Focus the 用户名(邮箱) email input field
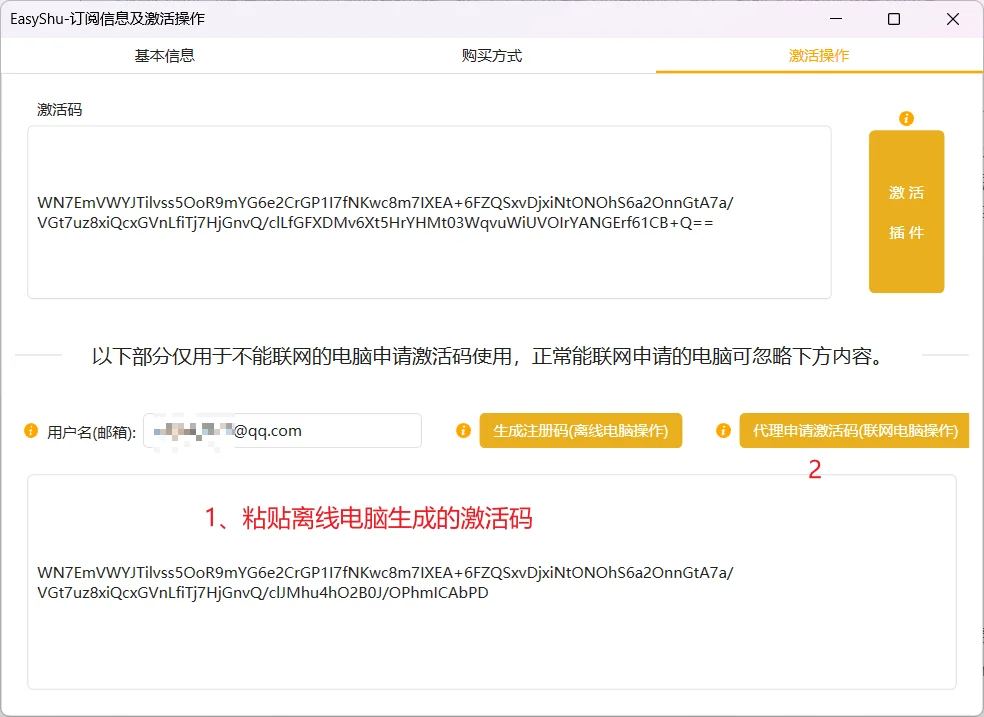 click(282, 431)
